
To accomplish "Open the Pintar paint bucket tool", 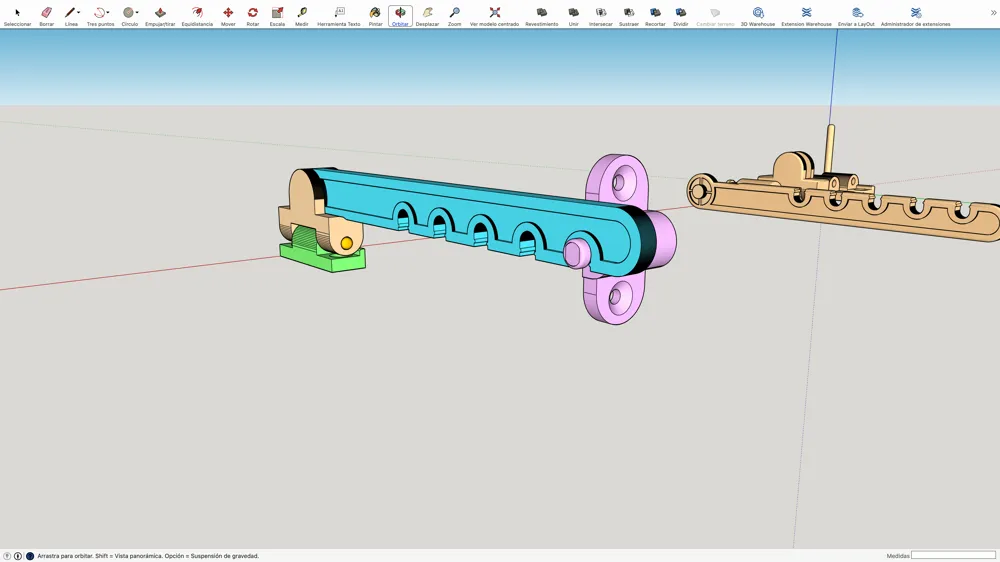I will click(375, 15).
